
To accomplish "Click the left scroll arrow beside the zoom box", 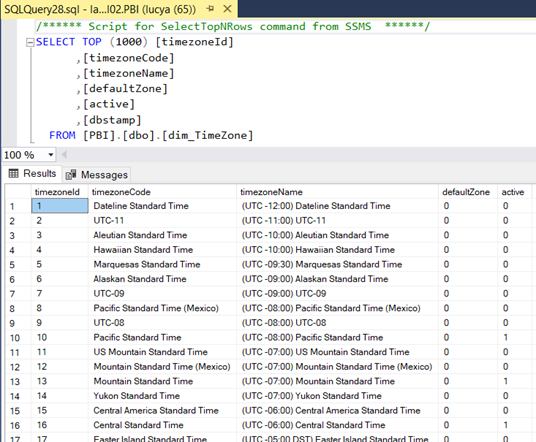I will tap(64, 155).
